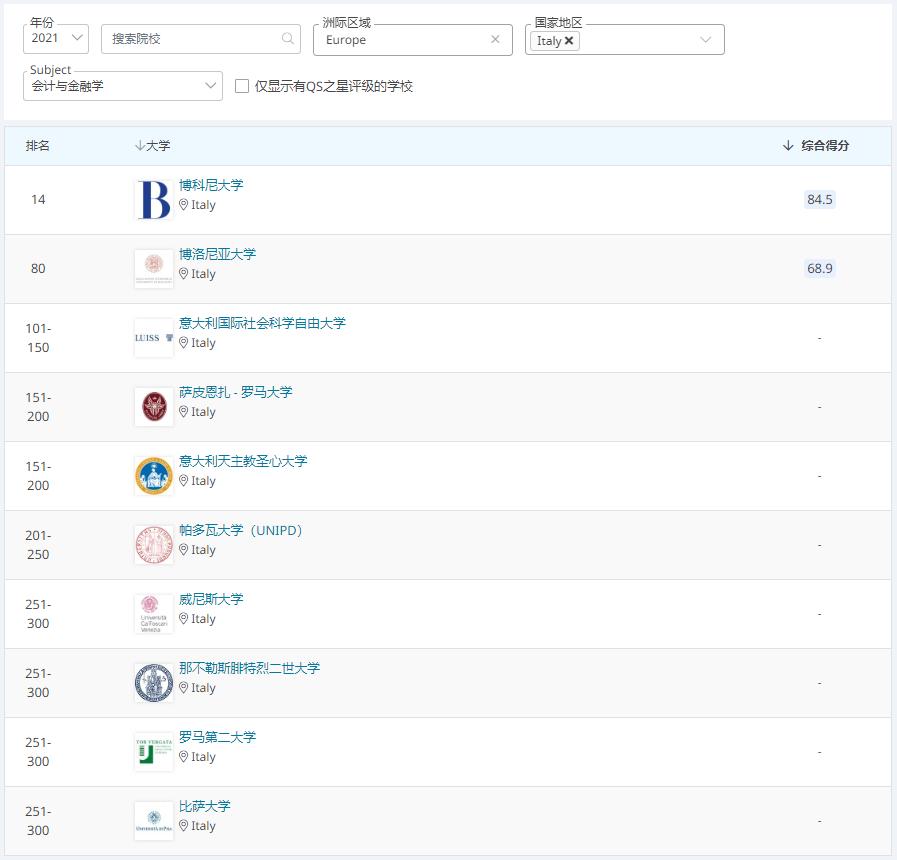The height and width of the screenshot is (860, 897).
Task: Click location pin under 萨皮恩扎 - 罗马大学
Action: [184, 412]
